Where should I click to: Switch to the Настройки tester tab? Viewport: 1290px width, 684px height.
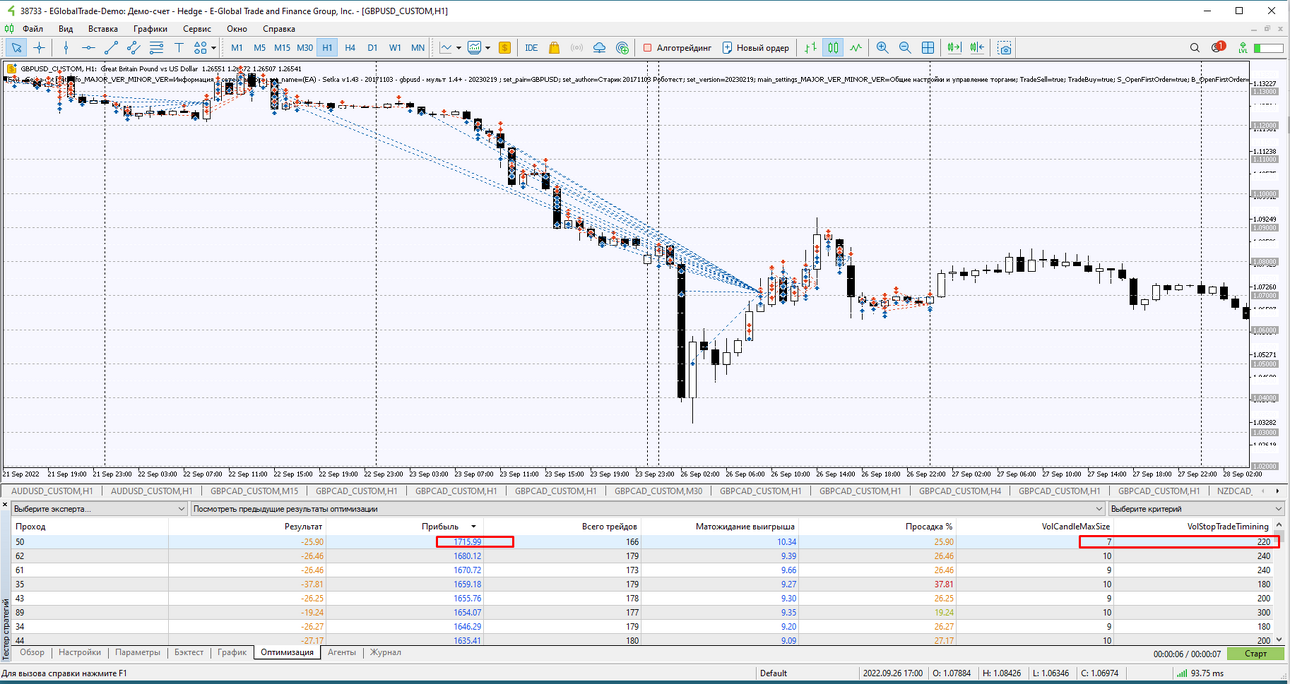[x=79, y=652]
